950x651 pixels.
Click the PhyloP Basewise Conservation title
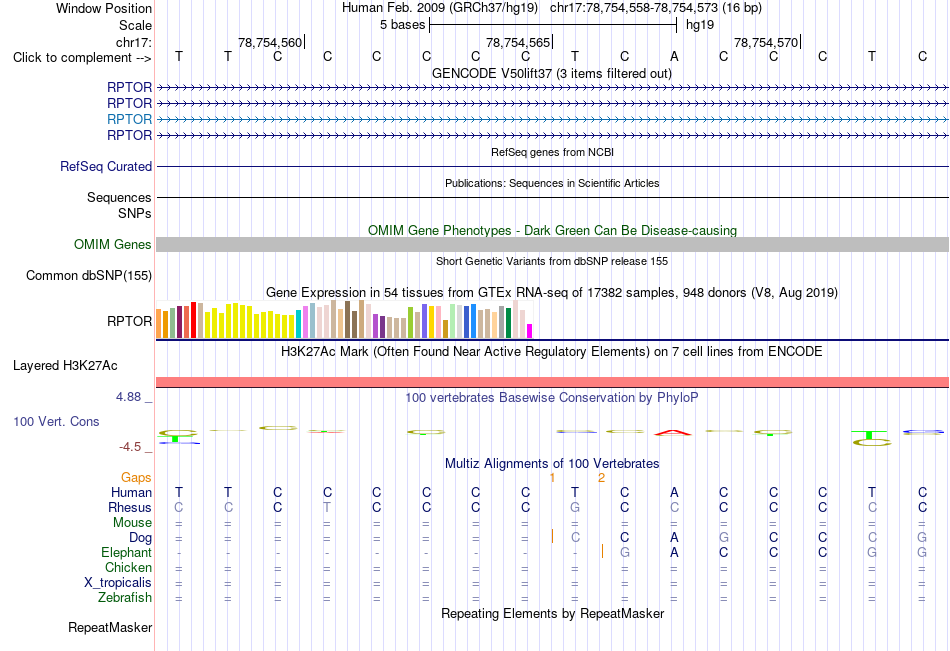point(552,398)
